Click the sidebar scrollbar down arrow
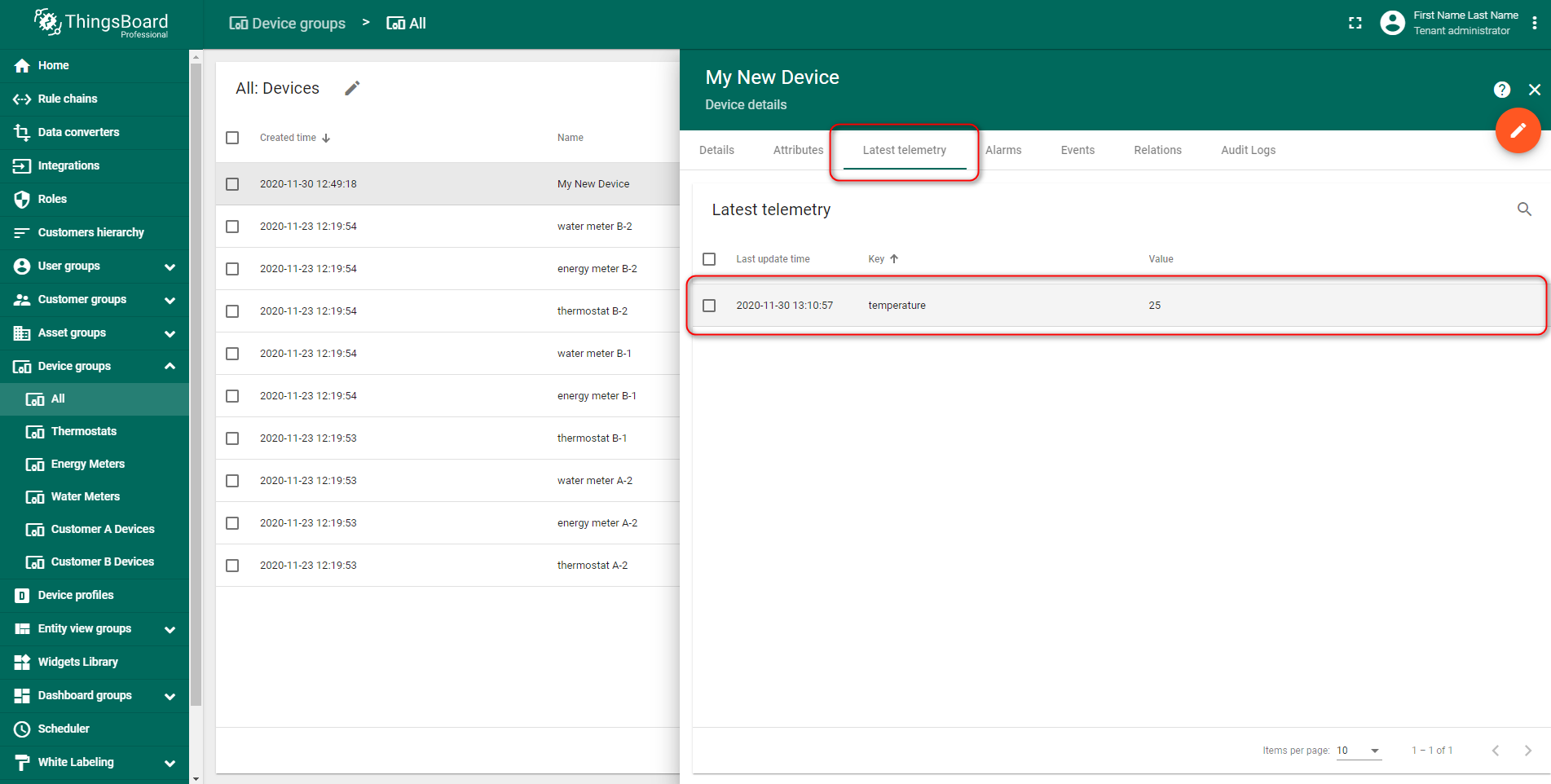 pos(196,778)
